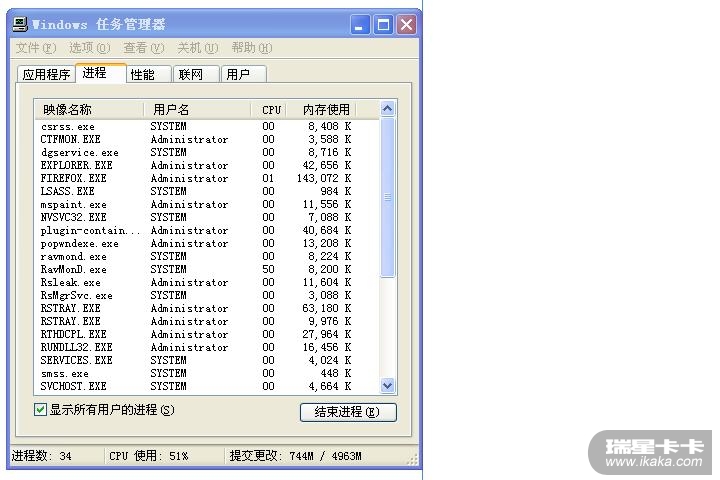Viewport: 720px width, 480px height.
Task: Select the NVSVC32.EXE process
Action: point(207,217)
